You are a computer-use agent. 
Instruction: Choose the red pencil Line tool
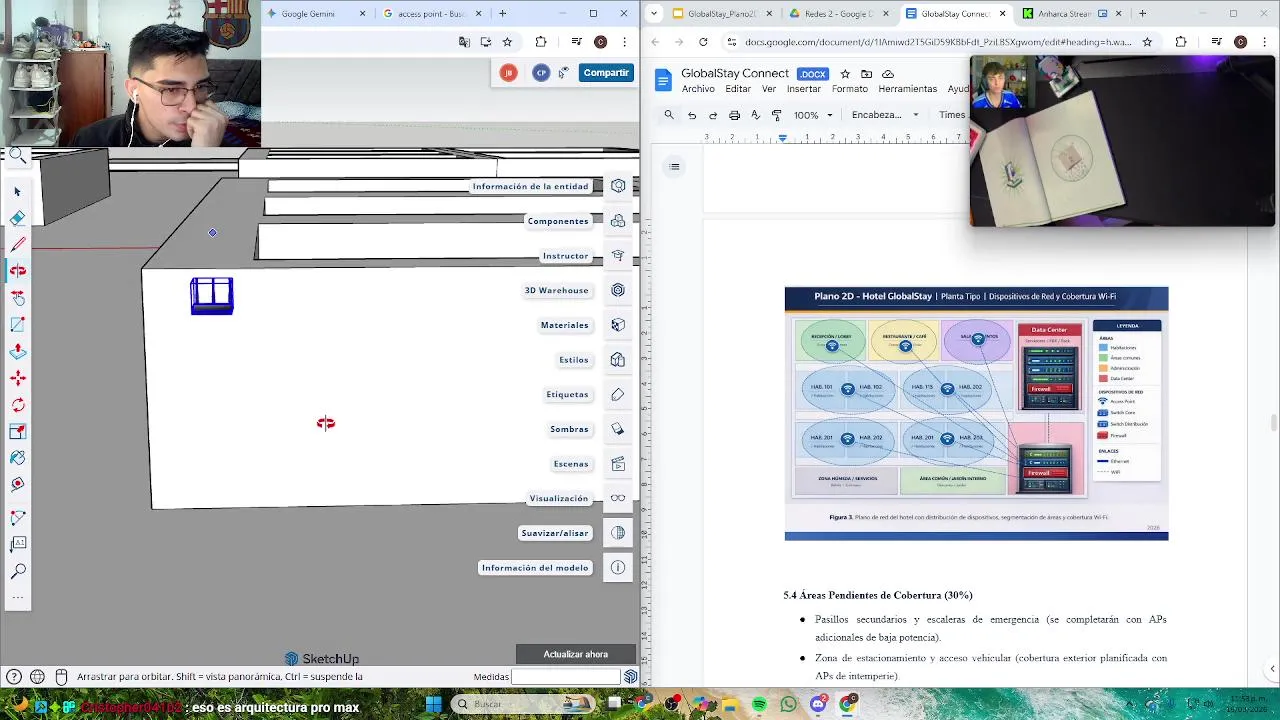coord(17,244)
